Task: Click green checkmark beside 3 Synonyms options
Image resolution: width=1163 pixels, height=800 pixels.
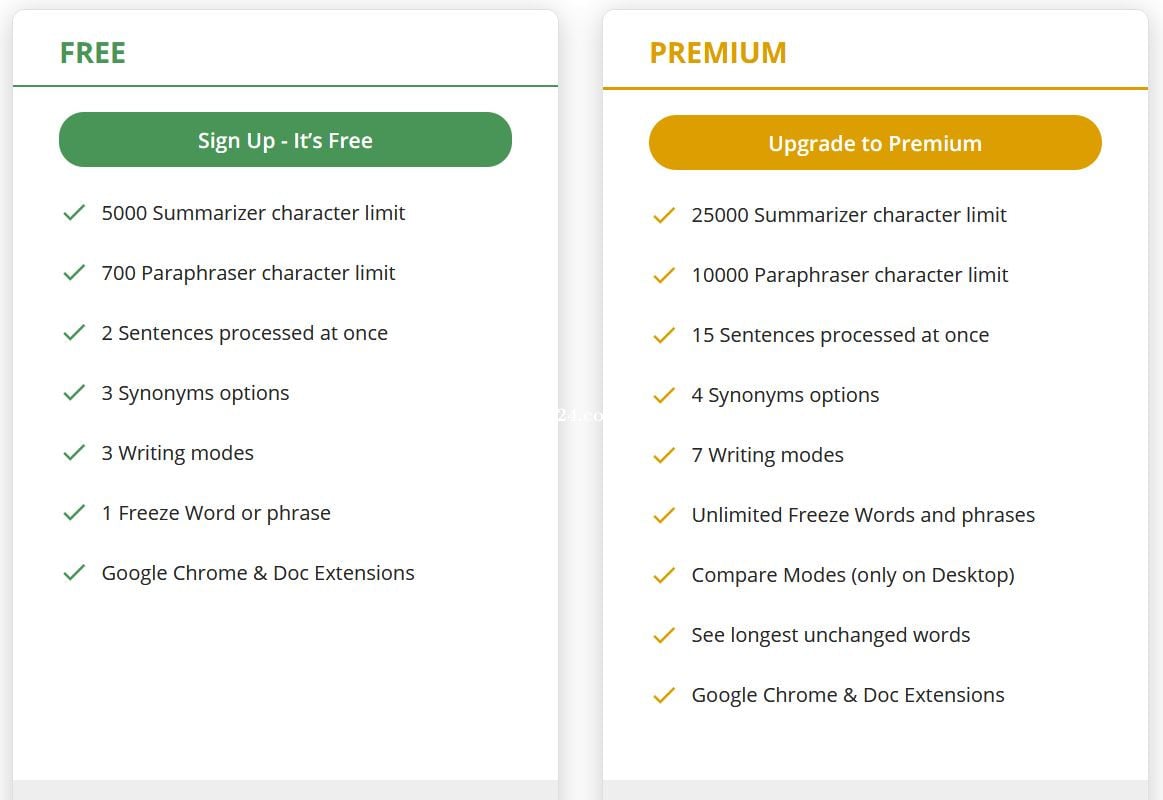Action: pyautogui.click(x=74, y=393)
